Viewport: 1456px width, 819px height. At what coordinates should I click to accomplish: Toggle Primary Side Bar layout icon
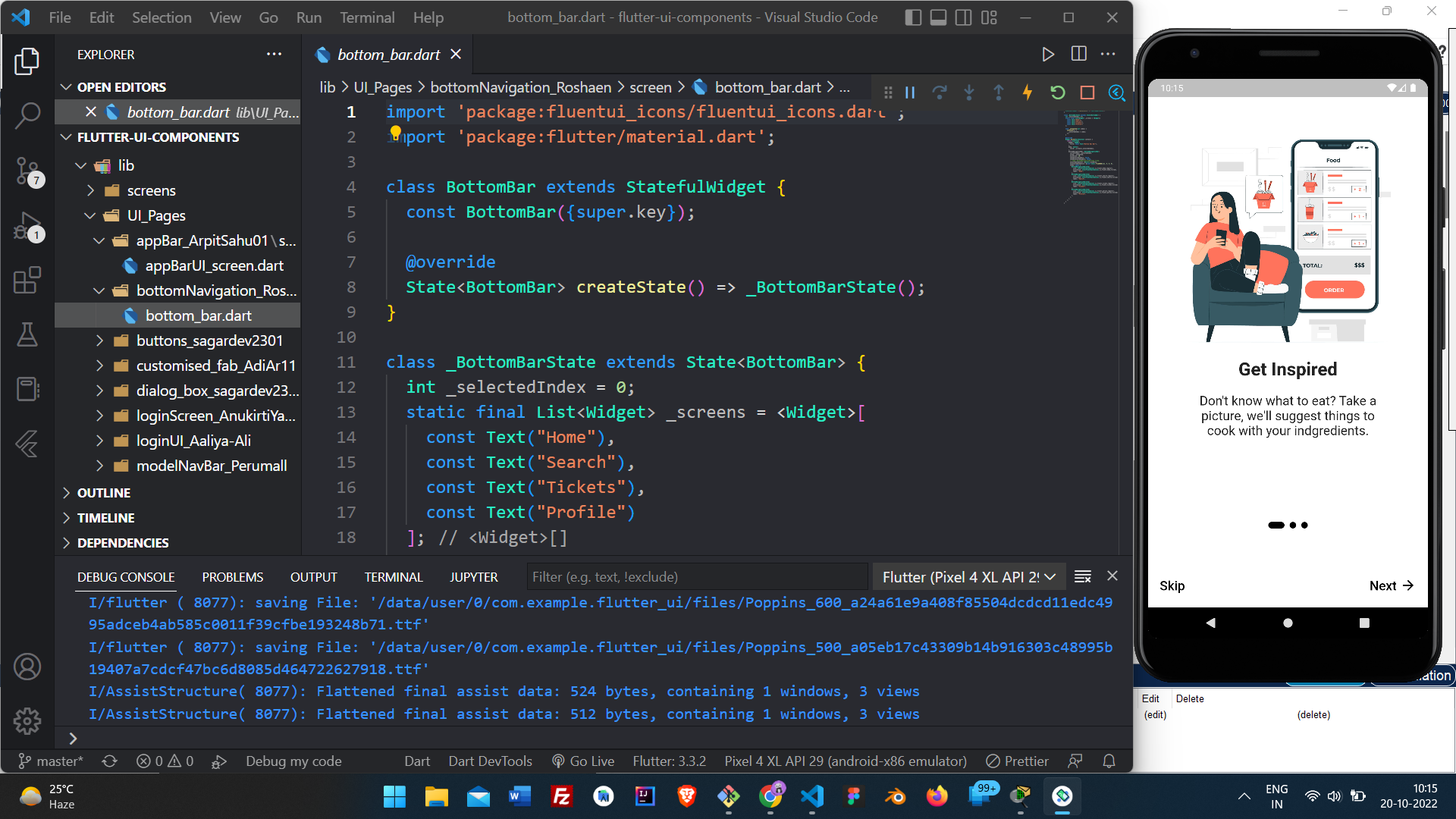(x=914, y=17)
